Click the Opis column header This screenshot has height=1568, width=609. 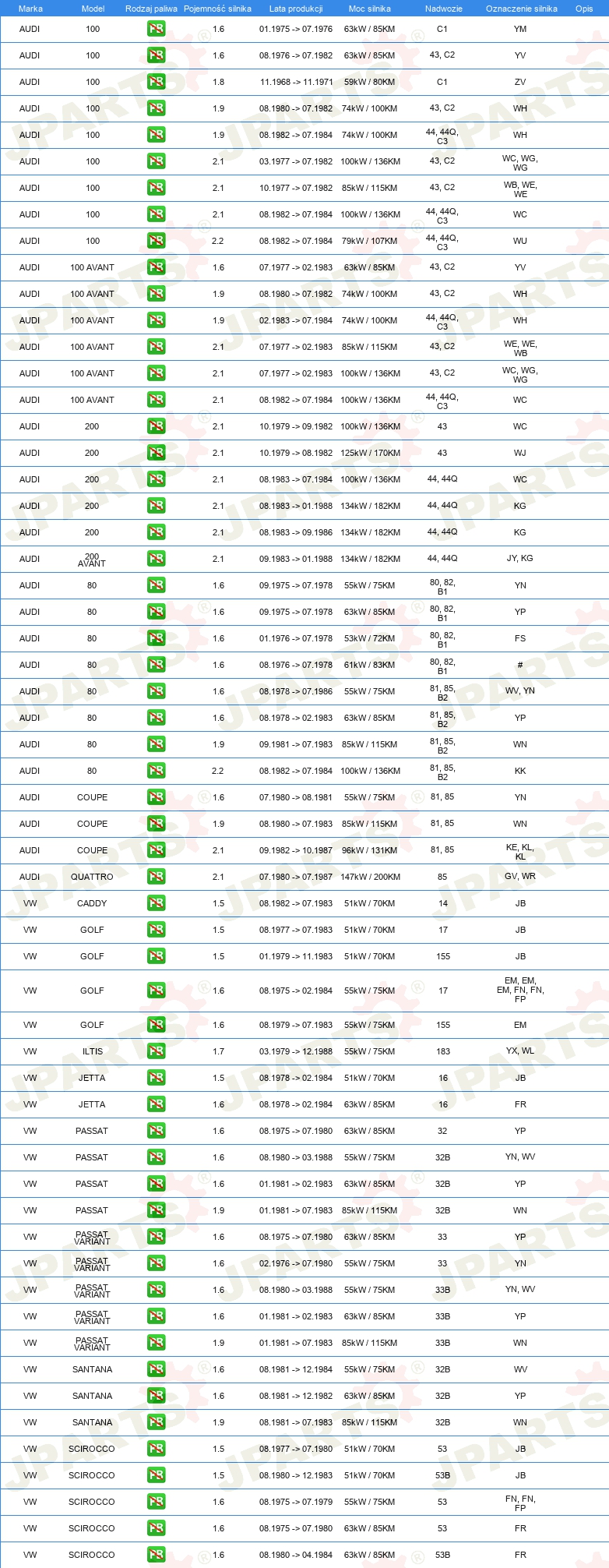(584, 9)
